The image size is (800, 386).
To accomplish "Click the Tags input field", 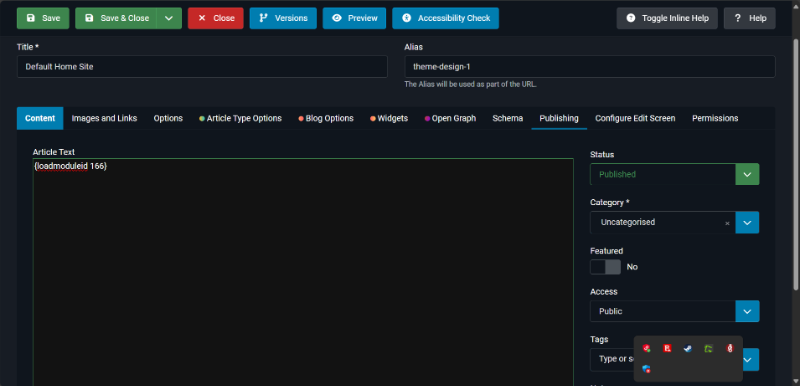I will coord(612,359).
